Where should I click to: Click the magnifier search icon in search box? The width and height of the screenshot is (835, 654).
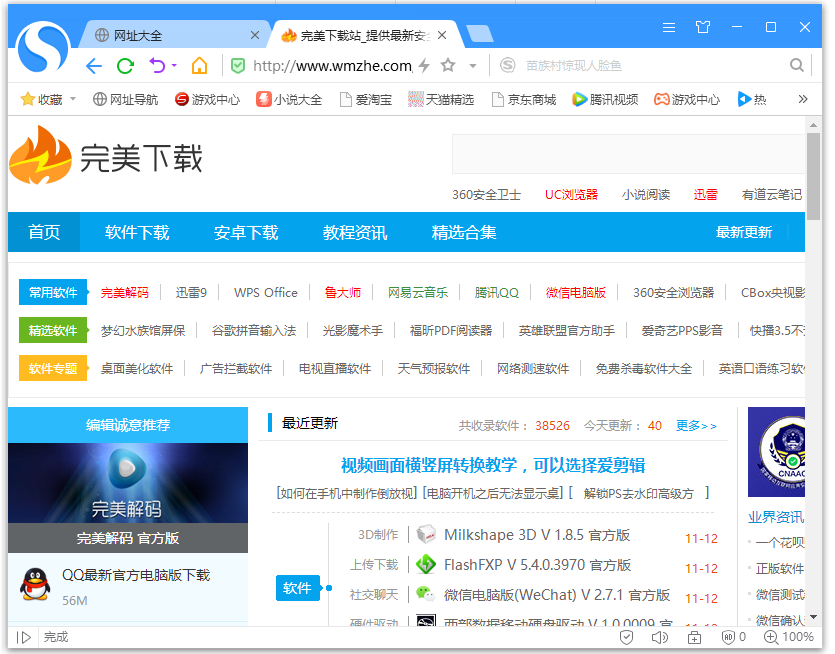[x=797, y=66]
